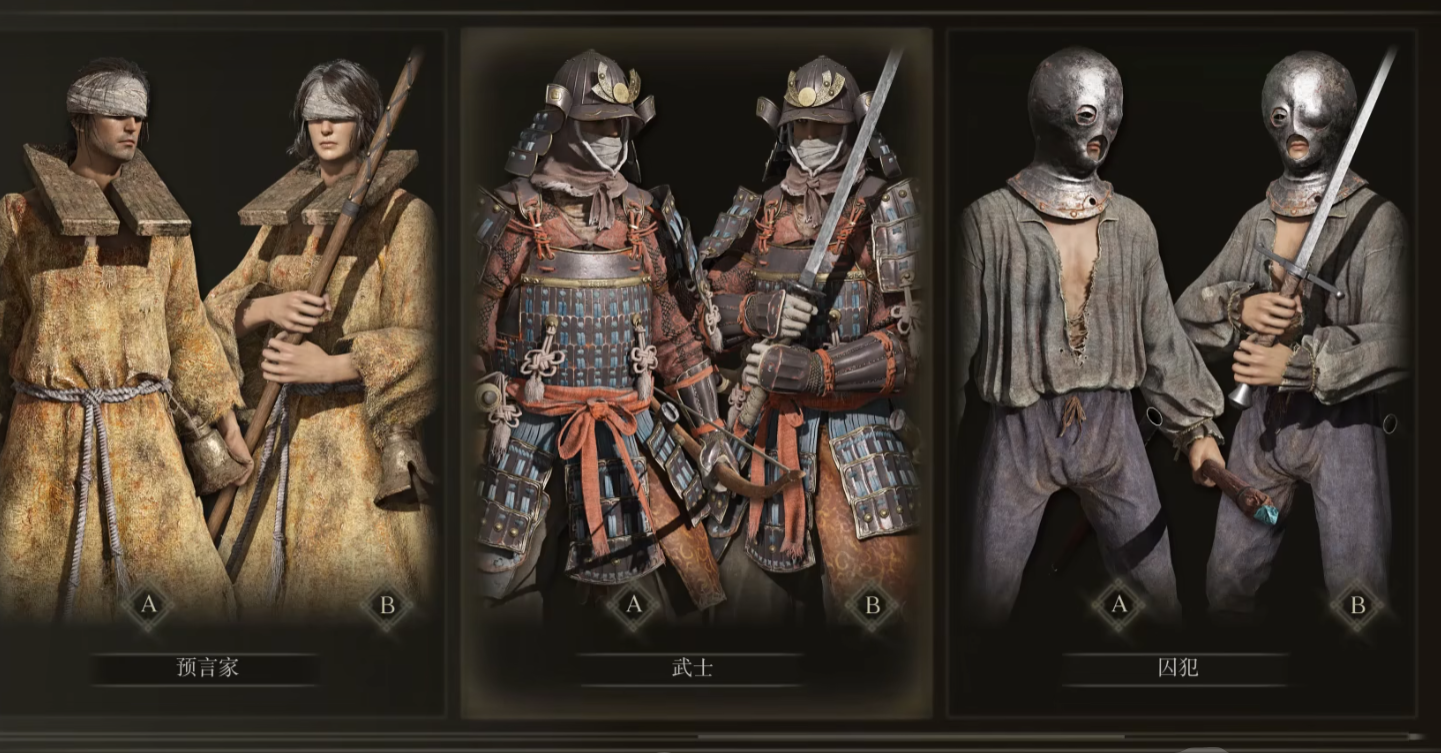Choose the B diamond icon for 武士
1441x753 pixels.
tap(871, 605)
